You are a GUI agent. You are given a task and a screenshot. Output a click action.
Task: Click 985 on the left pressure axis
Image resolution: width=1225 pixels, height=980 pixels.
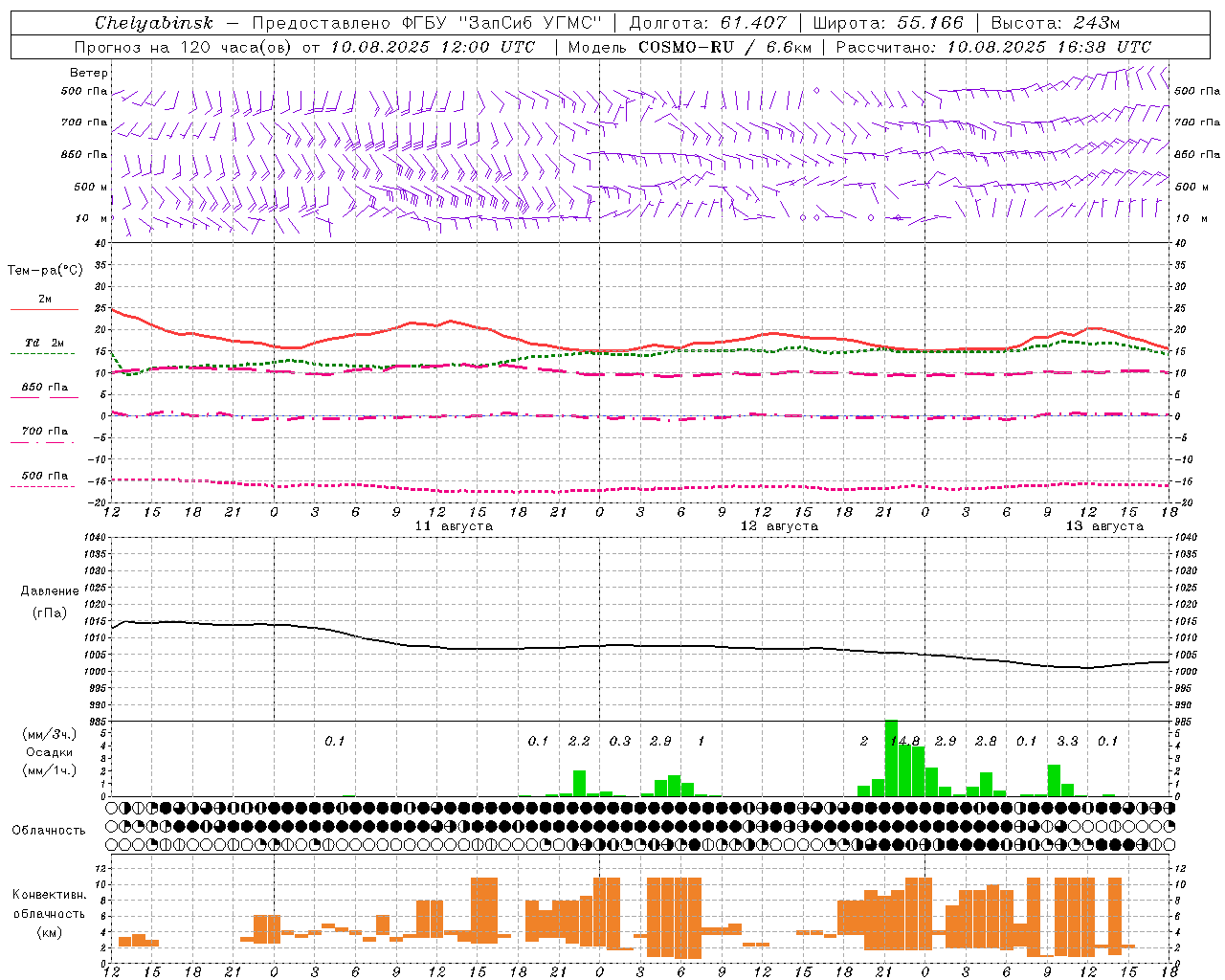pos(97,722)
